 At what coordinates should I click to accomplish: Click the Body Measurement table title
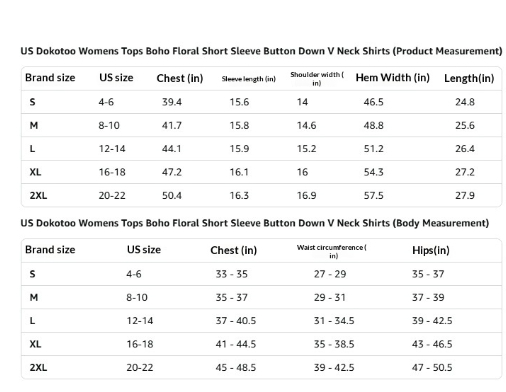point(255,223)
